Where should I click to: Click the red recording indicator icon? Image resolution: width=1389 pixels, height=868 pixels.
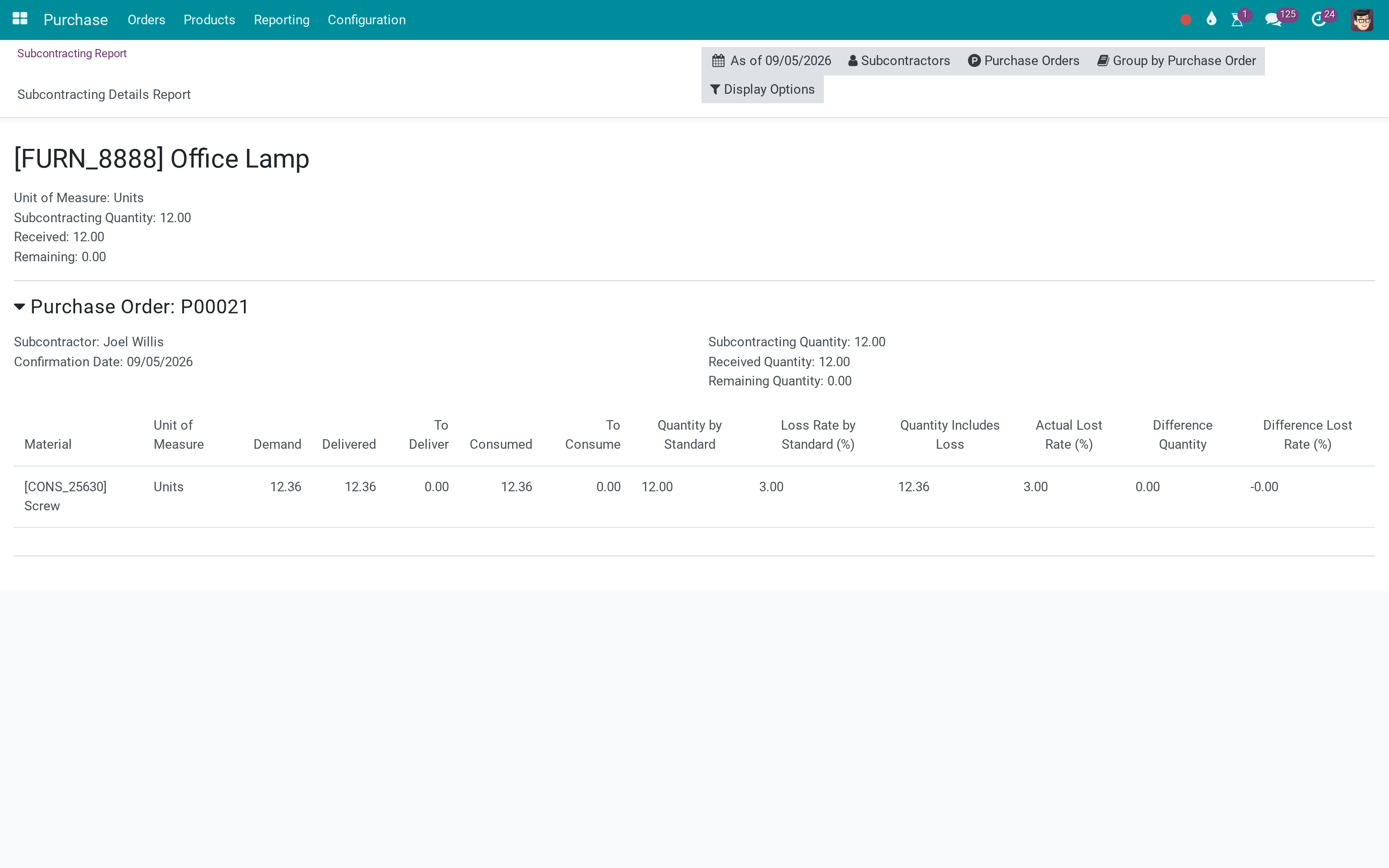pyautogui.click(x=1186, y=20)
